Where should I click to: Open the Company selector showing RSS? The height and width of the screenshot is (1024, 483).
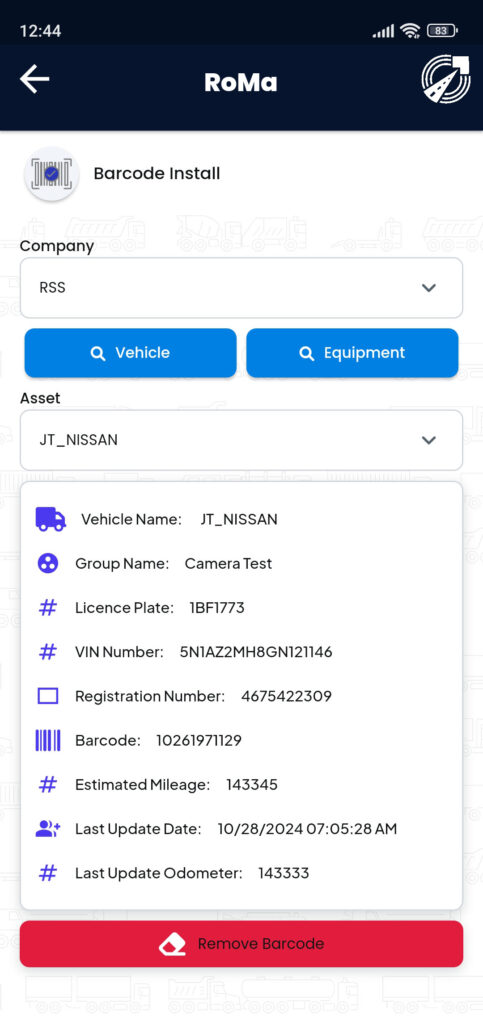(x=242, y=287)
